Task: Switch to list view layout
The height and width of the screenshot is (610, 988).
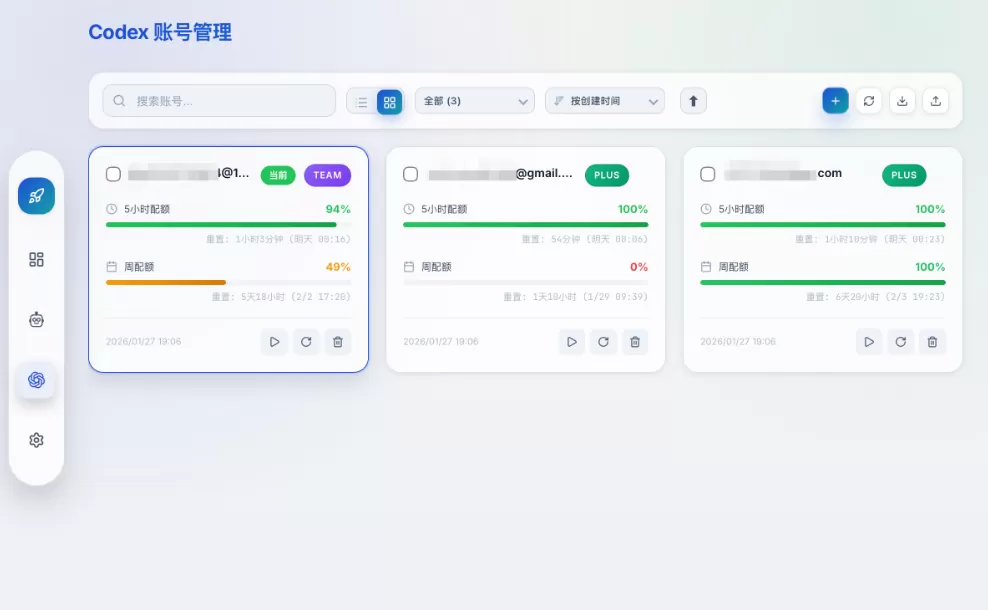Action: [x=361, y=101]
